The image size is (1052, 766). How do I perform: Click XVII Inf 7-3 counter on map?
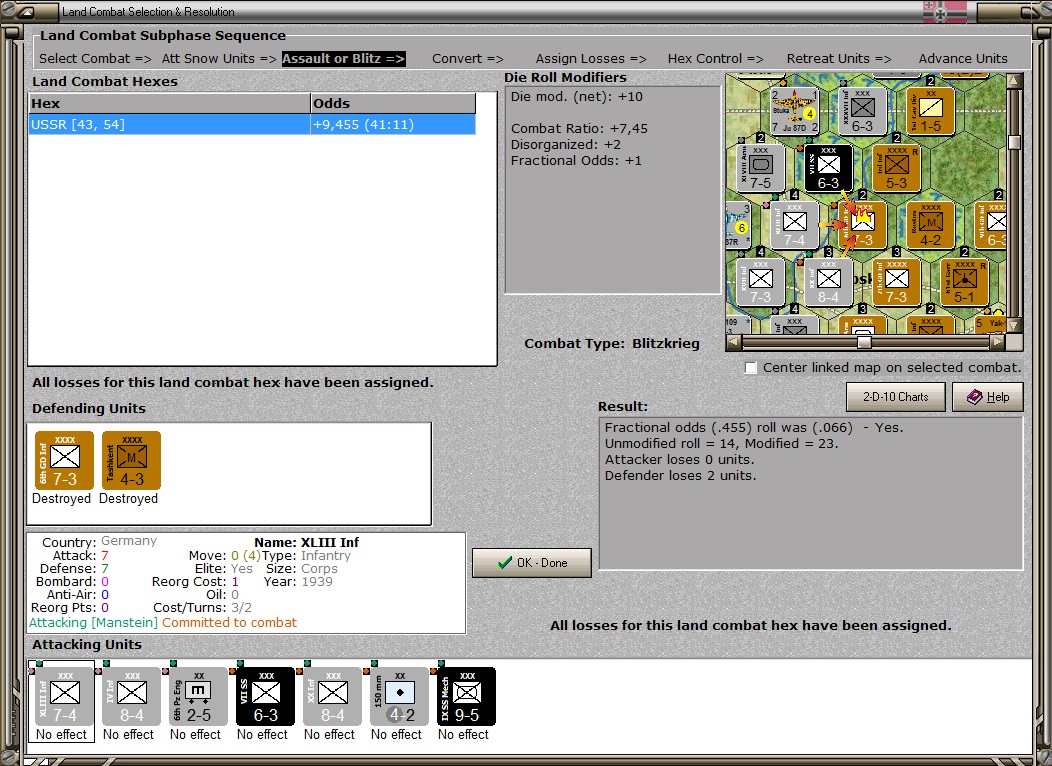761,282
